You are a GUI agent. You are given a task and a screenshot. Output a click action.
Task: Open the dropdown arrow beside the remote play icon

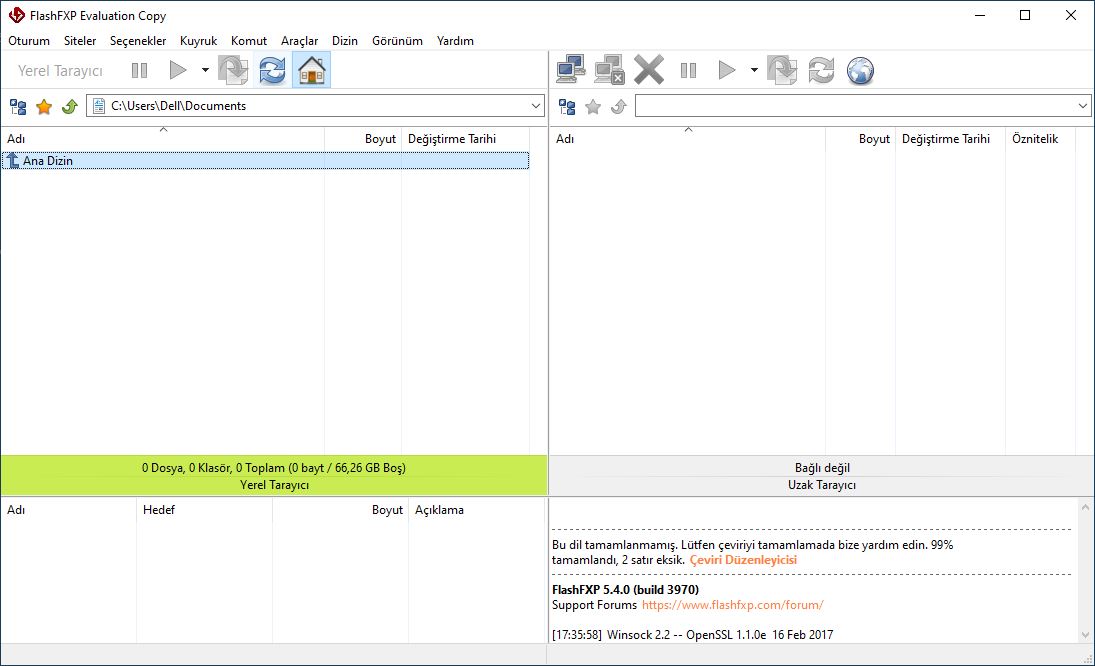click(754, 70)
